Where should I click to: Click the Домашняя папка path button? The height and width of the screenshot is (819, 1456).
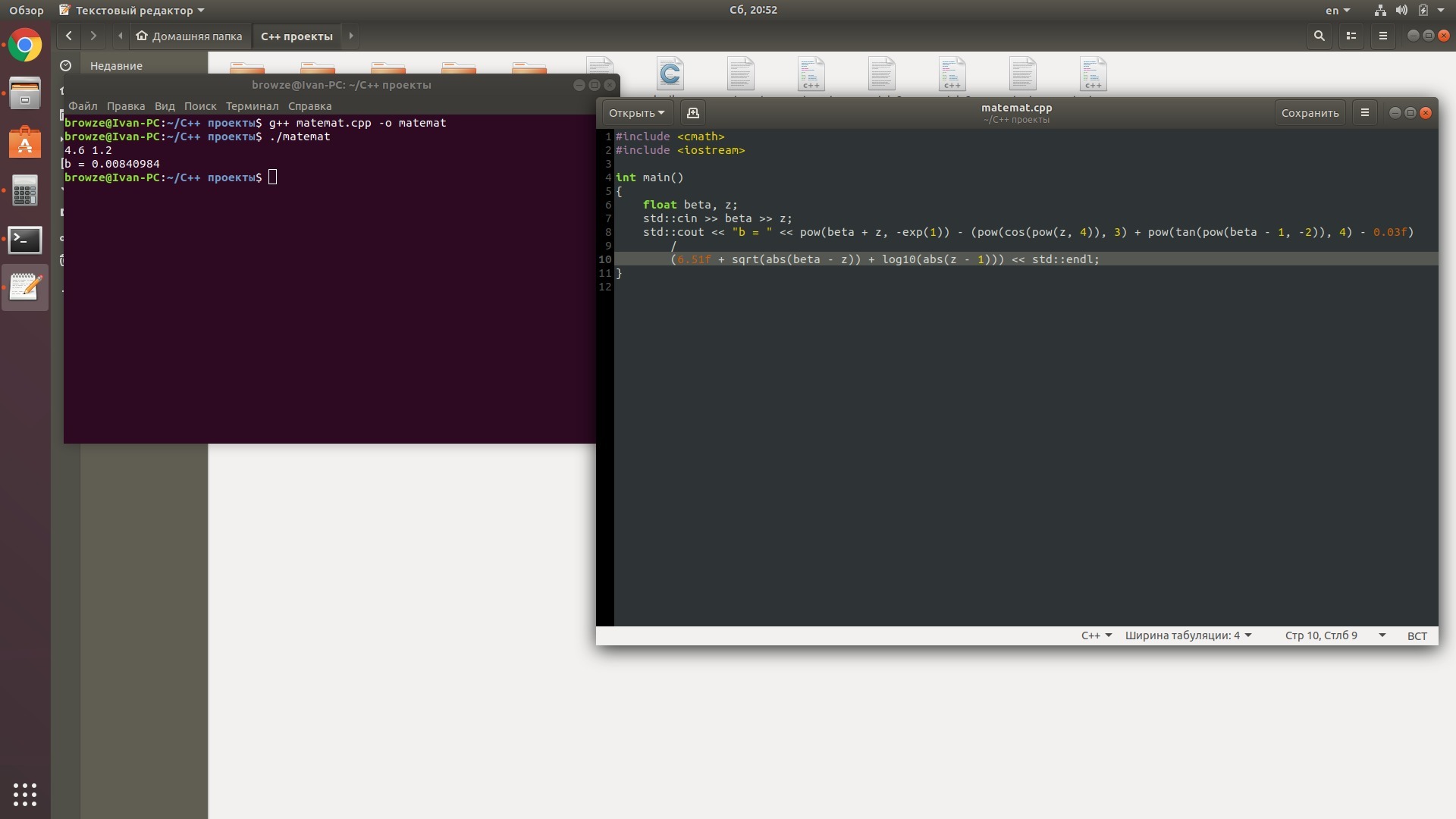[x=190, y=36]
